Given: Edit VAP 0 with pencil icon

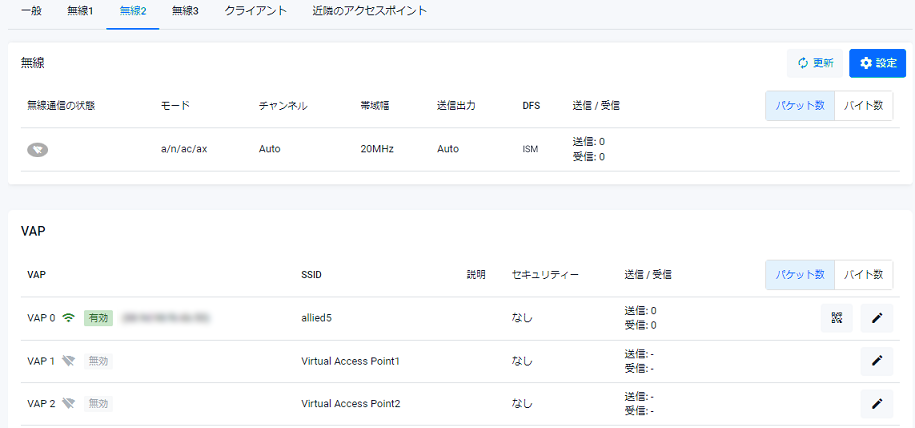Looking at the screenshot, I should coord(877,318).
